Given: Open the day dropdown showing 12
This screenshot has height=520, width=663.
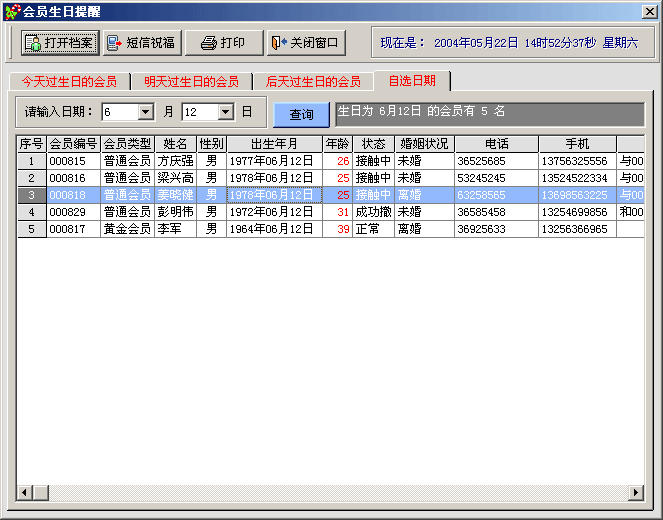Looking at the screenshot, I should pyautogui.click(x=225, y=113).
